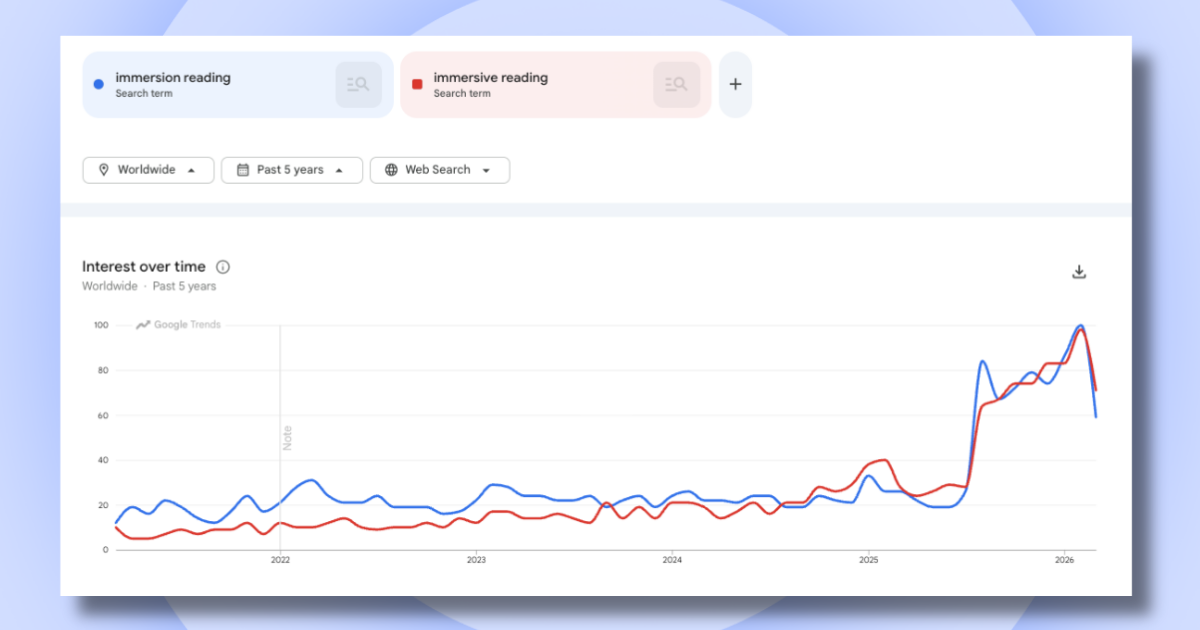Open search options for immersion reading term
This screenshot has width=1200, height=630.
(358, 84)
